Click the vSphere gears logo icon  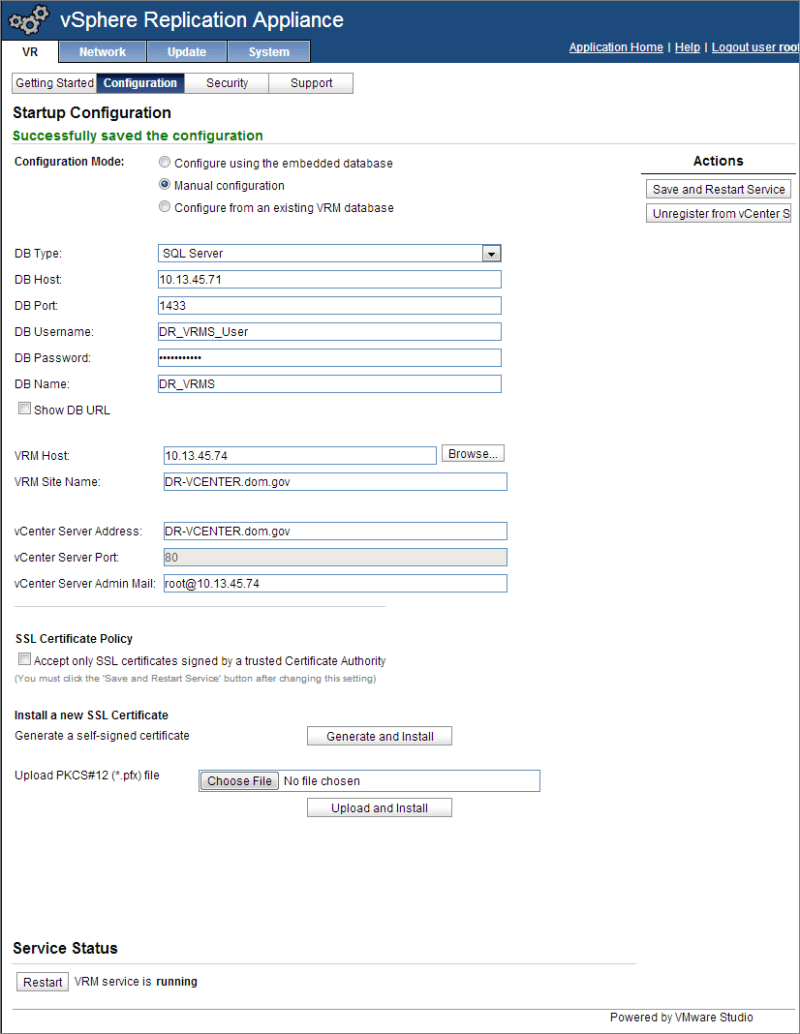(30, 20)
